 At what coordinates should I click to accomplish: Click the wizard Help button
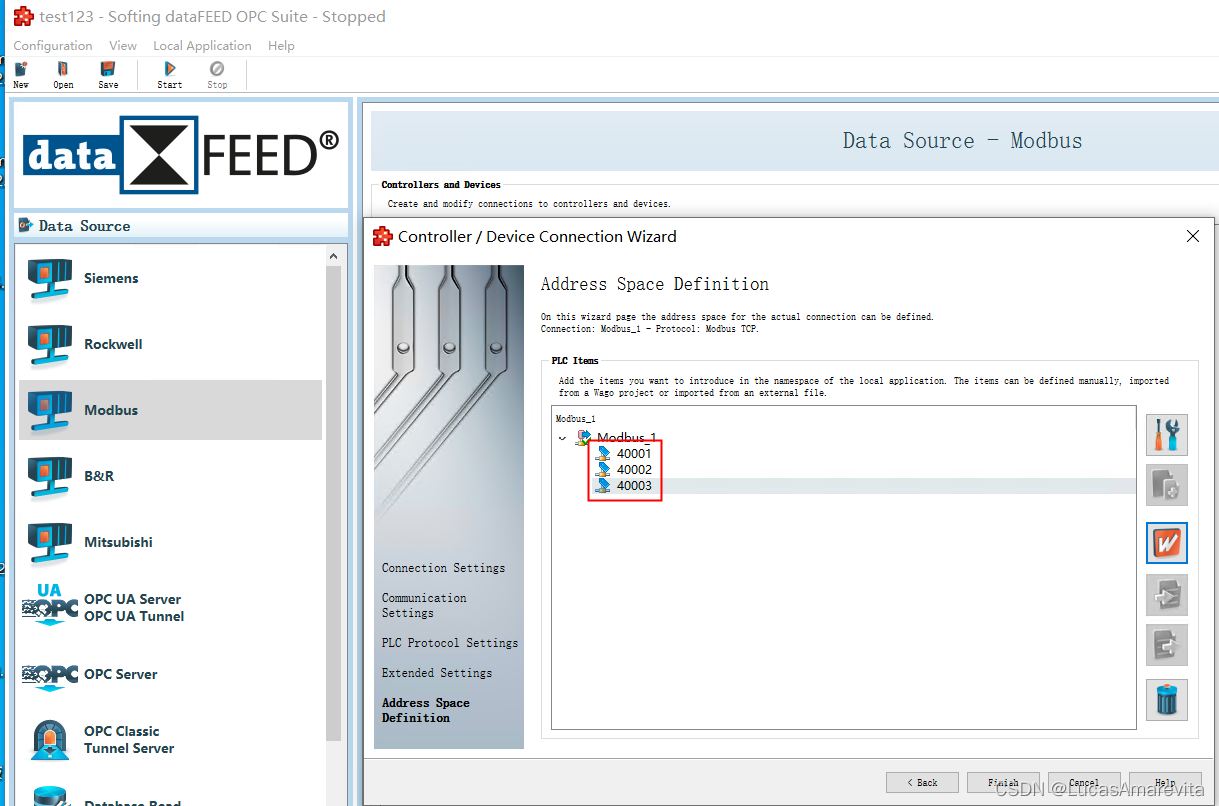coord(1165,782)
